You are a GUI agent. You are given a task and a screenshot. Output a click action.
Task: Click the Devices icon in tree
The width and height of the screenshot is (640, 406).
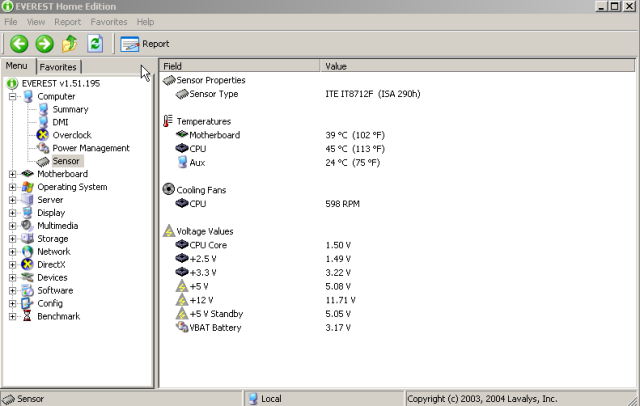27,277
